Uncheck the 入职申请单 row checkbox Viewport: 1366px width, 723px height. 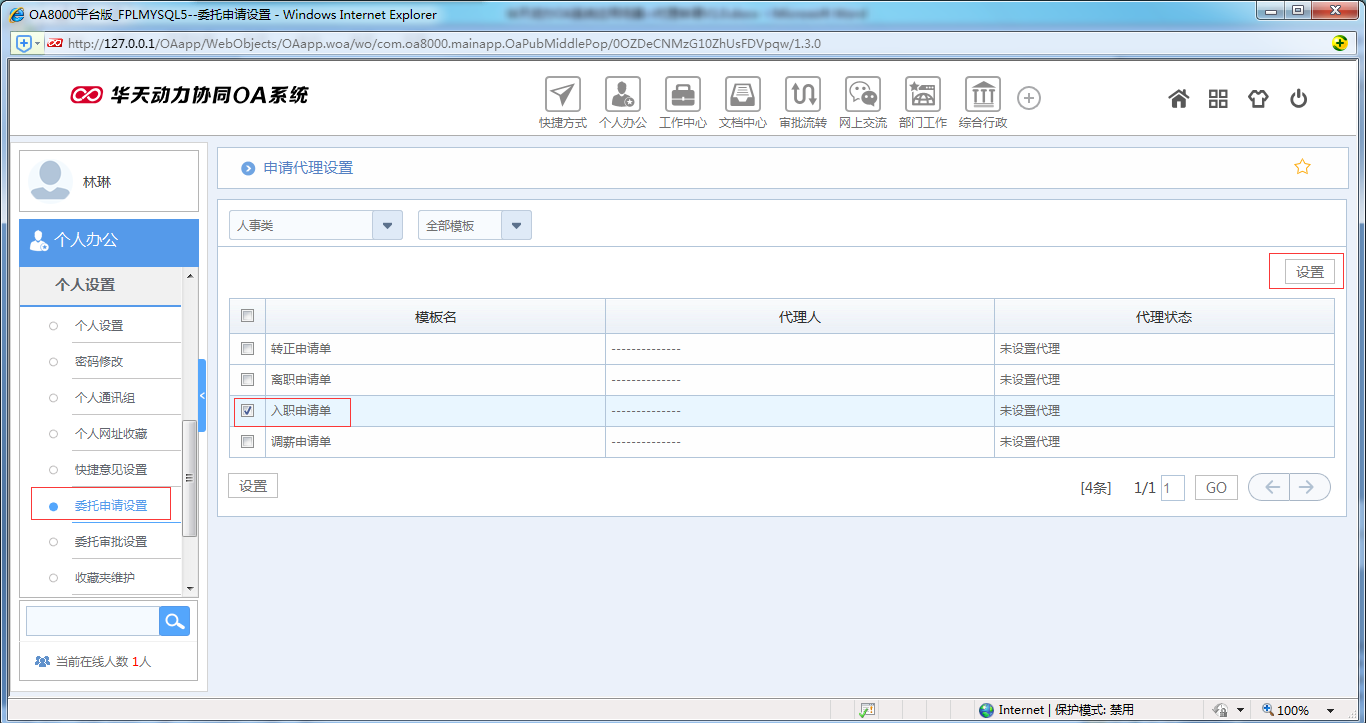click(x=248, y=410)
